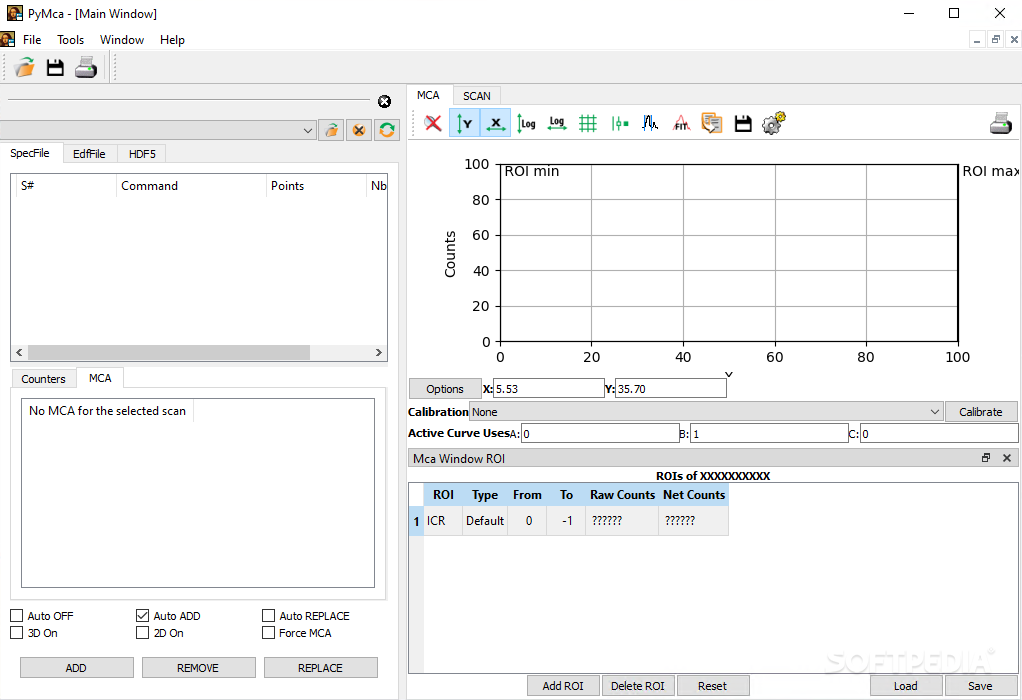Click the REMOVE button
The image size is (1022, 700).
pos(198,668)
